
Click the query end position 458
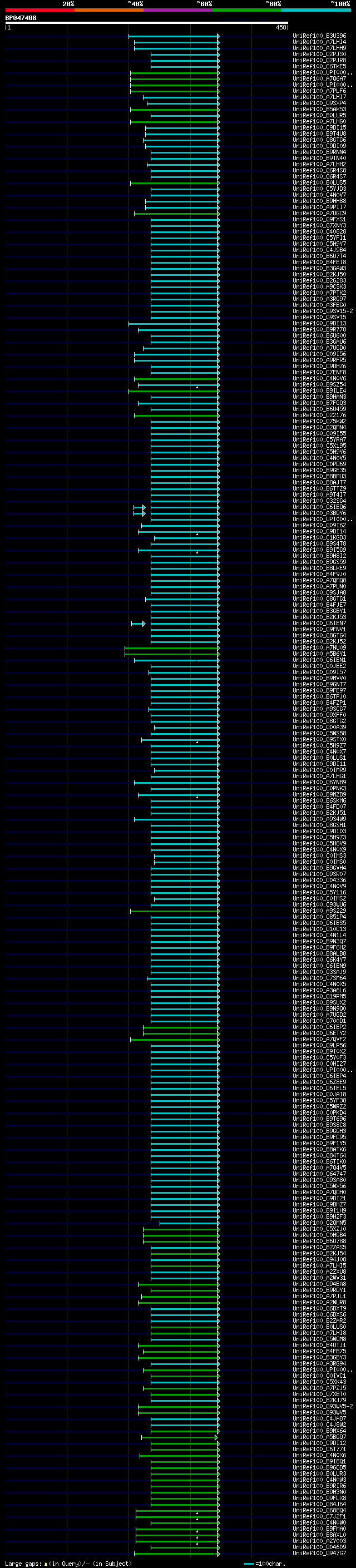pos(281,27)
